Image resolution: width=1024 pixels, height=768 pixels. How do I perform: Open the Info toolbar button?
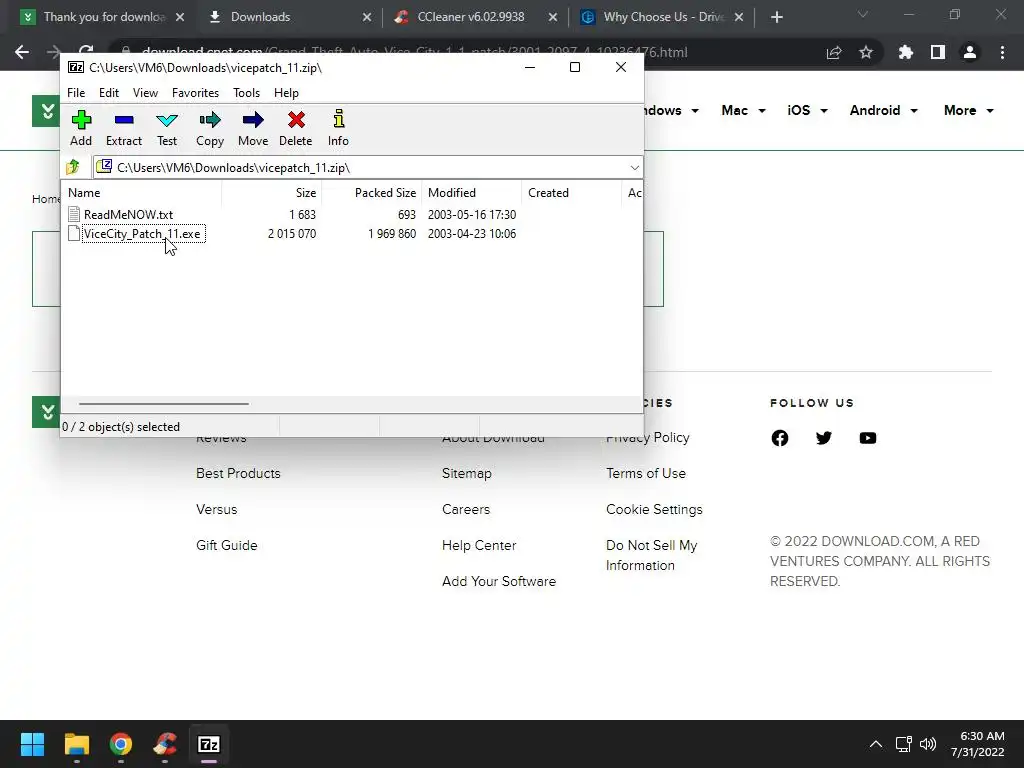pyautogui.click(x=338, y=129)
